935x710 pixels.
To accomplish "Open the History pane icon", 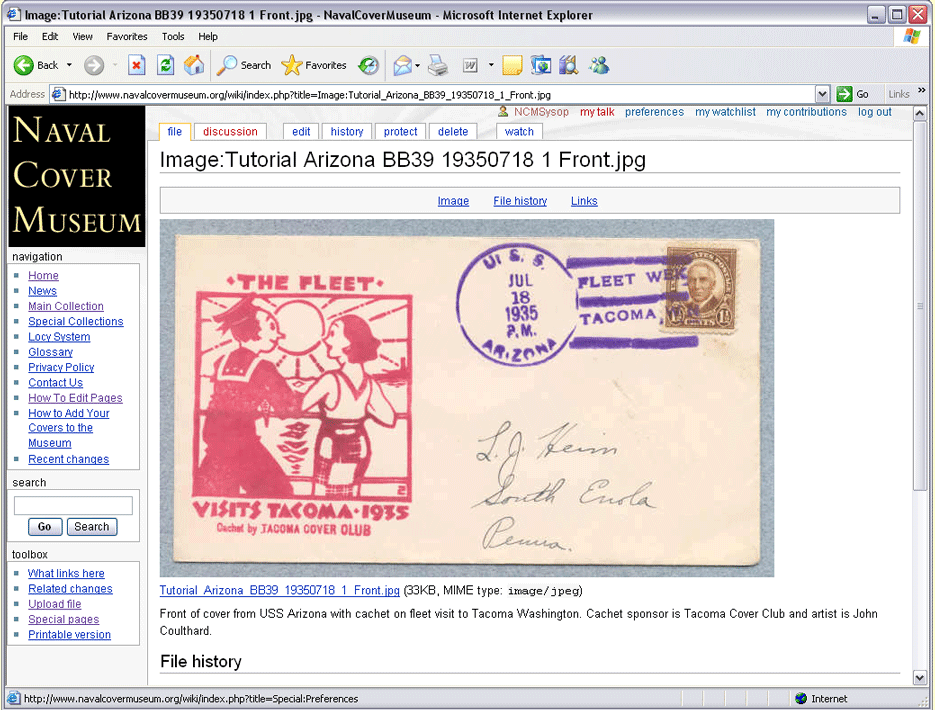I will 369,65.
